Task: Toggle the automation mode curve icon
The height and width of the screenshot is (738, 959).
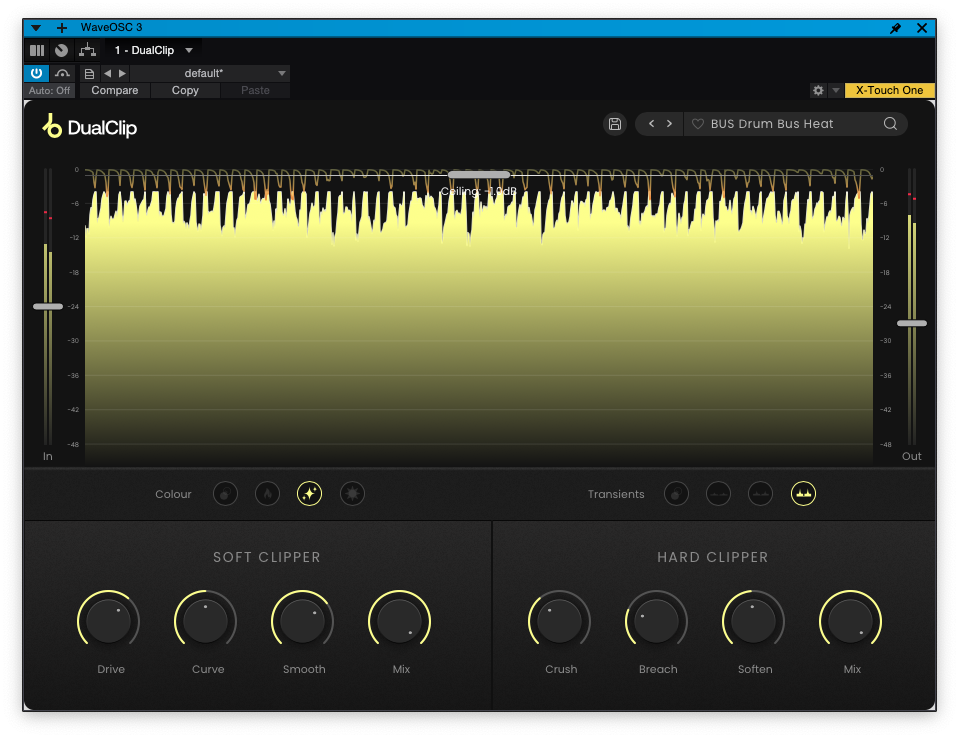Action: (x=62, y=73)
